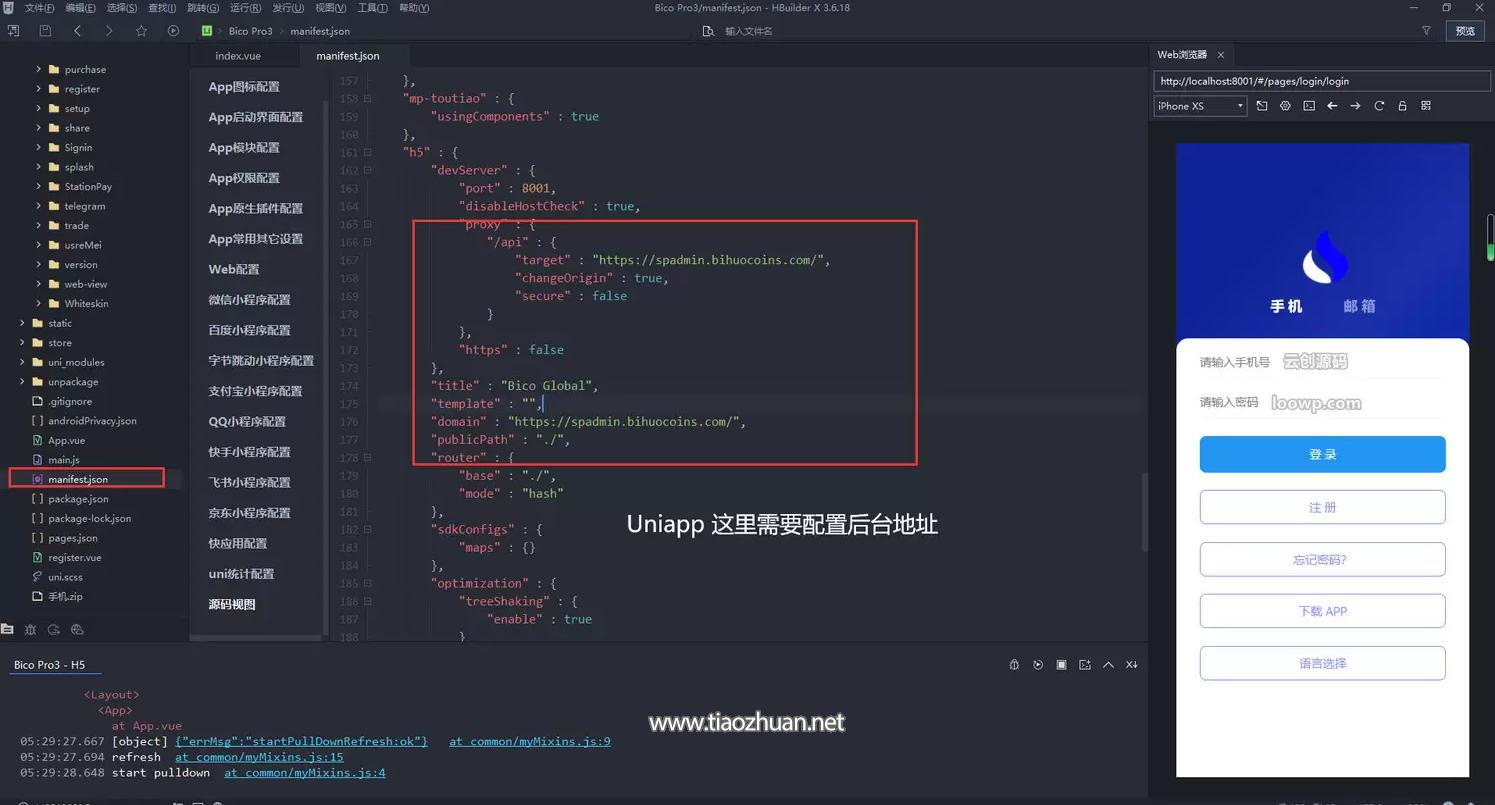Viewport: 1495px width, 805px height.
Task: Expand the static folder in file tree
Action: click(22, 323)
